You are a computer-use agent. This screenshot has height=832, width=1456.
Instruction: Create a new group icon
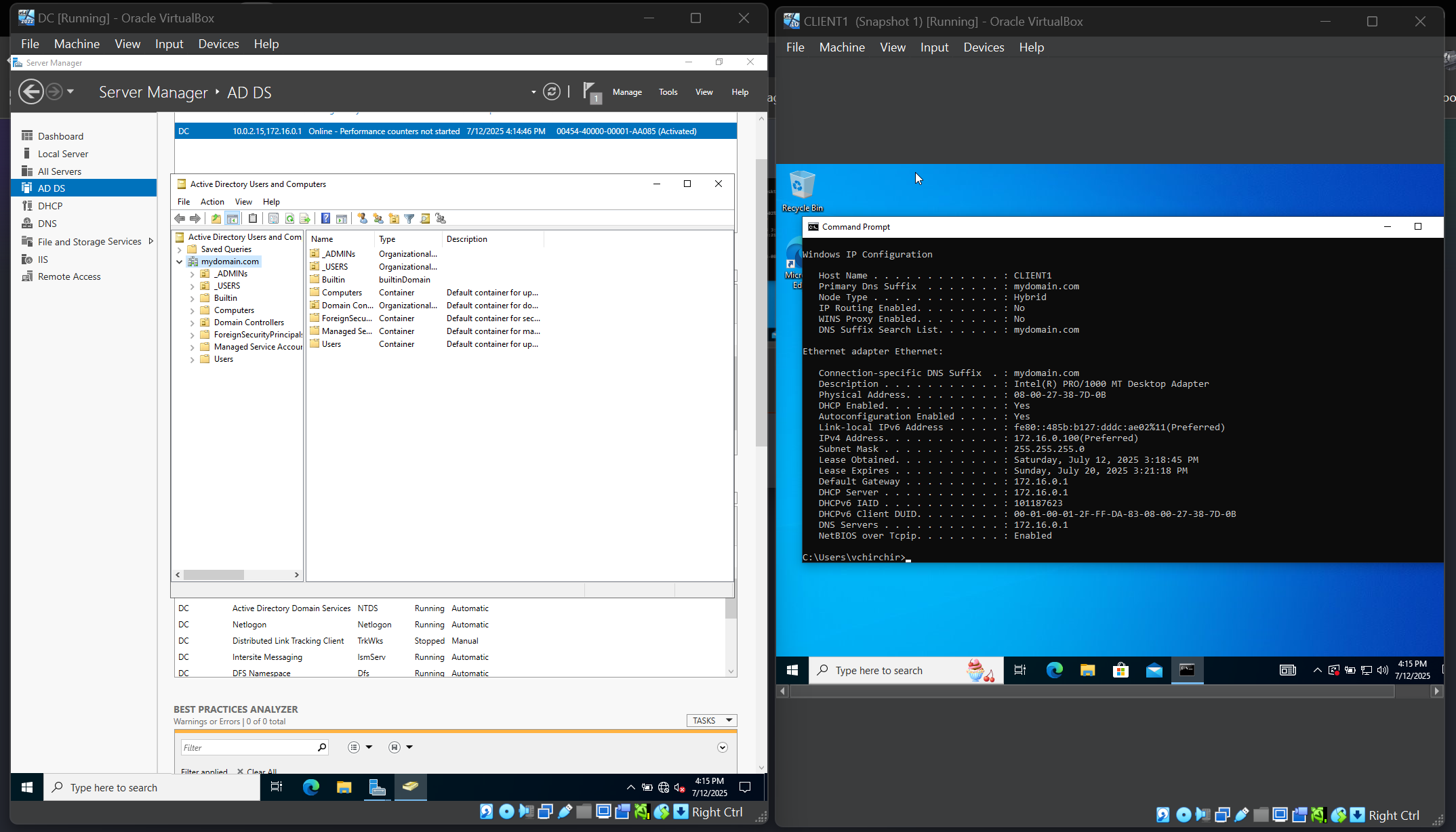(378, 218)
